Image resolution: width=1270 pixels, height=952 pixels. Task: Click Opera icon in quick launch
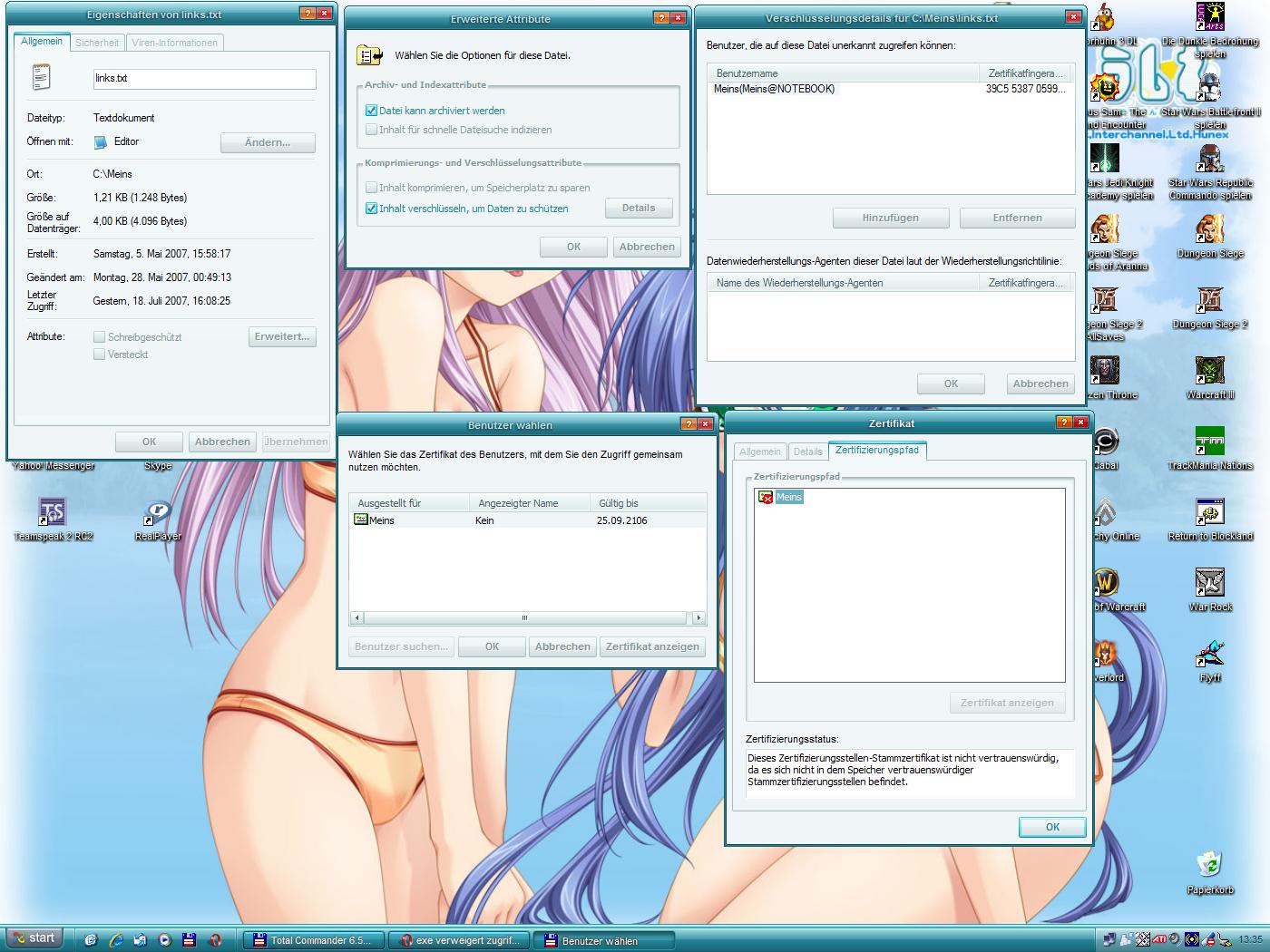(215, 939)
